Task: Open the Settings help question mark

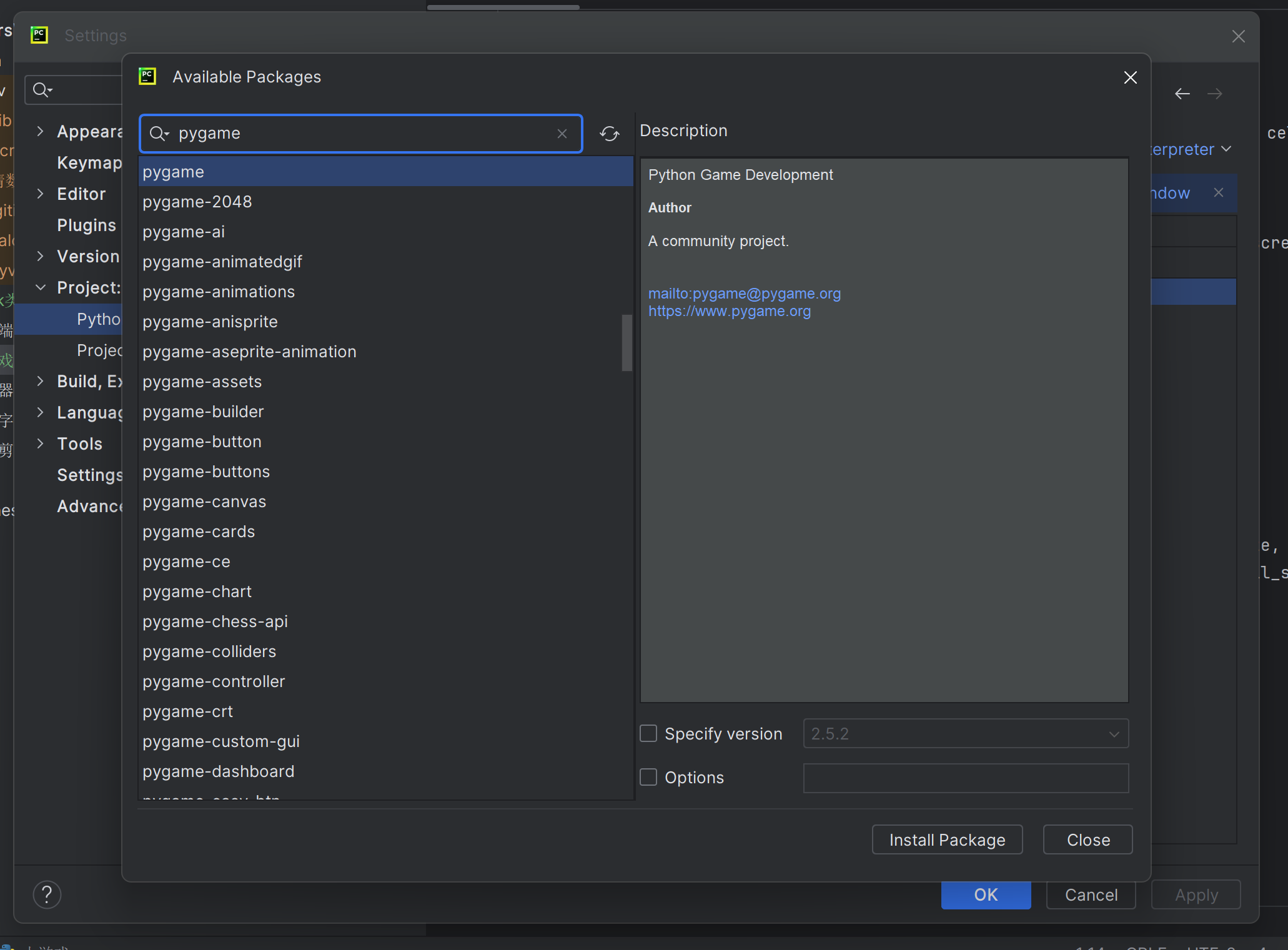Action: [47, 894]
